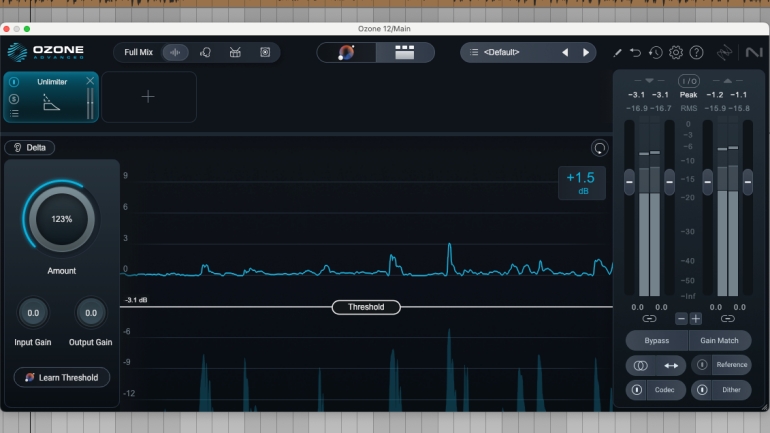The width and height of the screenshot is (770, 433).
Task: Toggle the I/O meter view
Action: (x=688, y=81)
